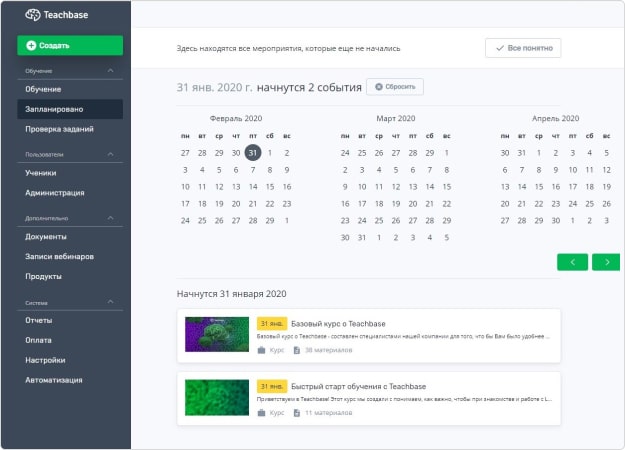This screenshot has height=450, width=625.
Task: Click the purple Базовый курс thumbnail
Action: pyautogui.click(x=217, y=334)
